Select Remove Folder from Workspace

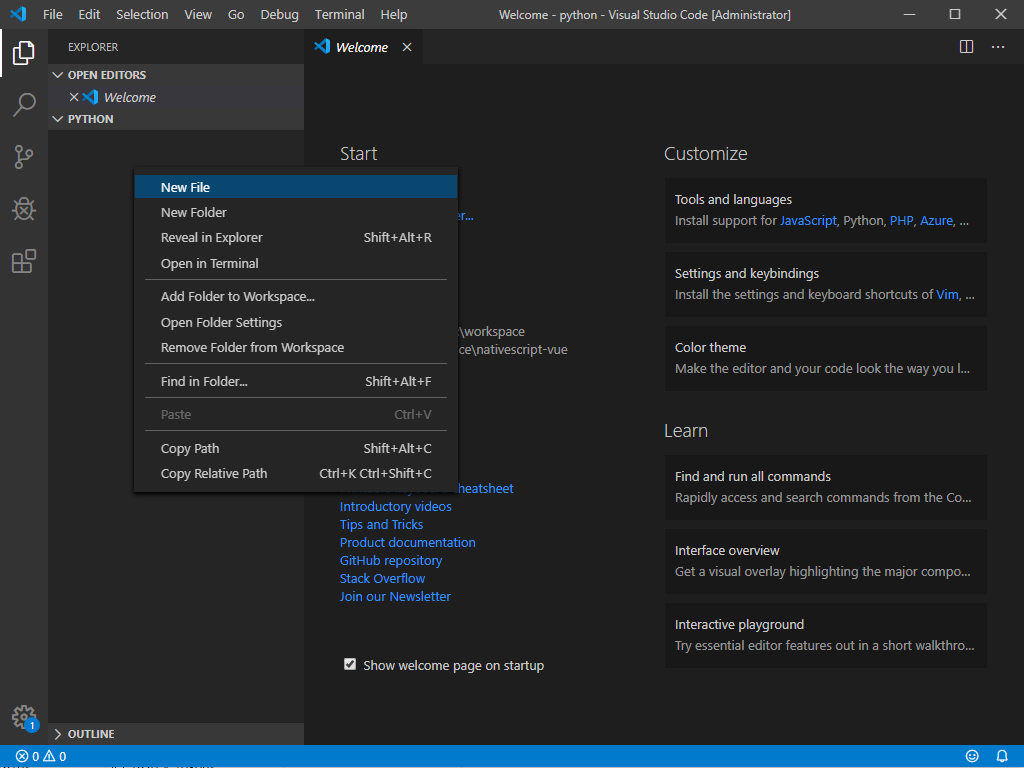[x=296, y=347]
